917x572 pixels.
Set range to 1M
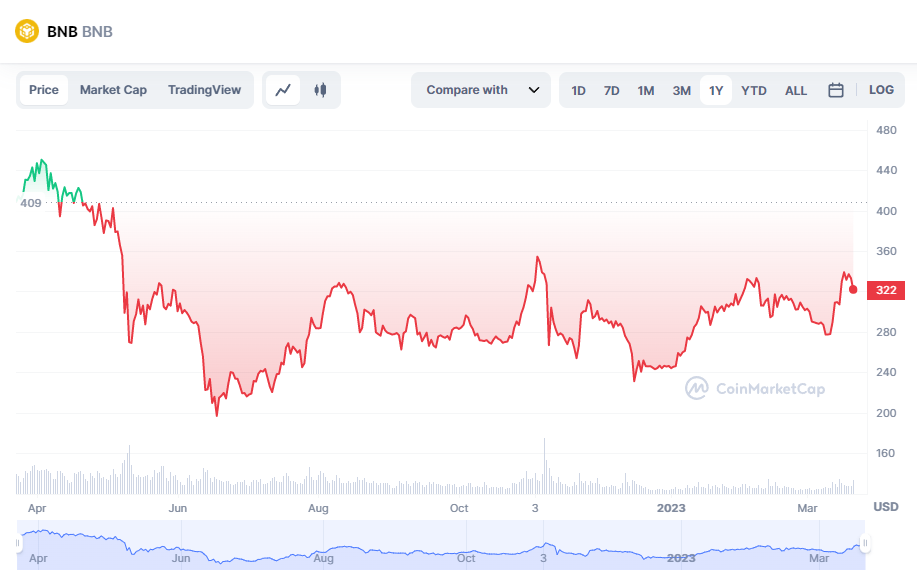coord(646,91)
